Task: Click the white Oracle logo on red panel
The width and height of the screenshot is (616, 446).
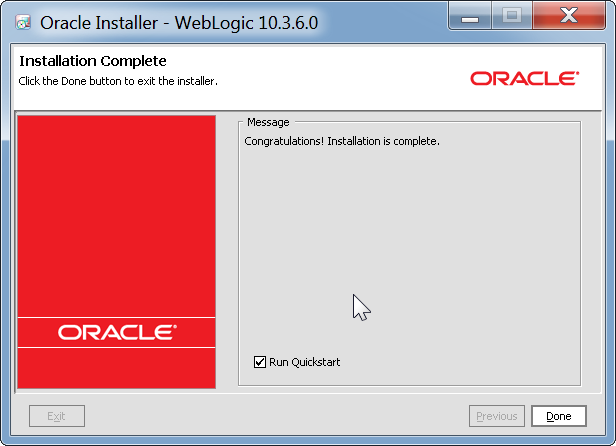Action: point(117,332)
